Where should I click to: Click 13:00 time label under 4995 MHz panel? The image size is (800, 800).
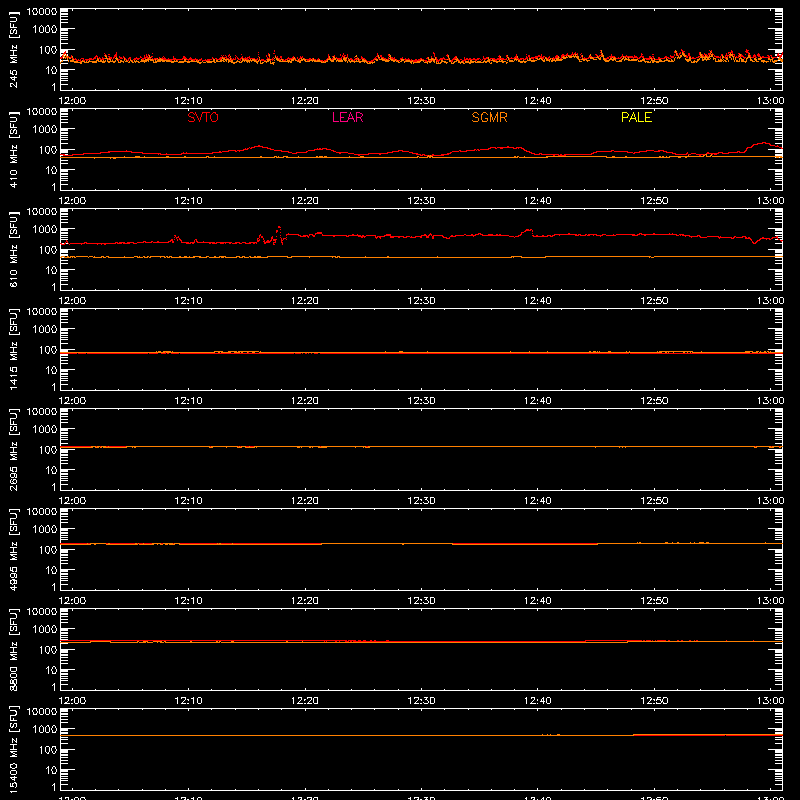tap(770, 601)
